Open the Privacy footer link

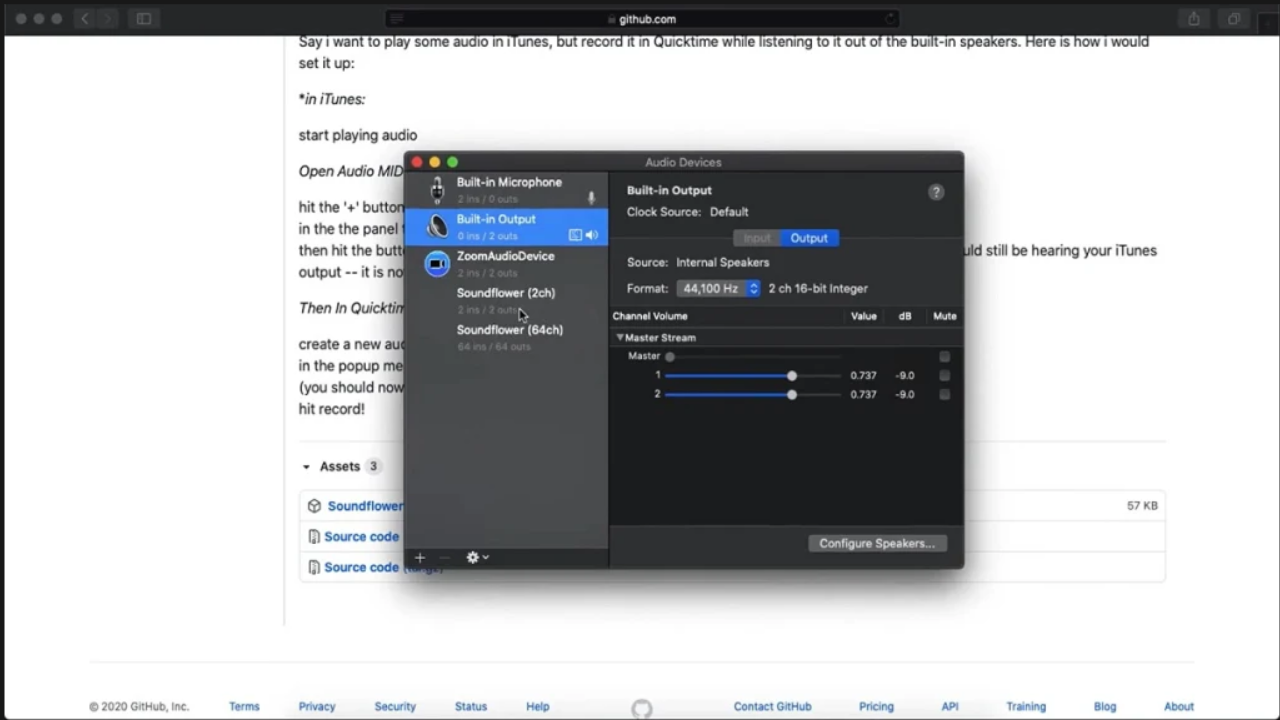pos(317,706)
